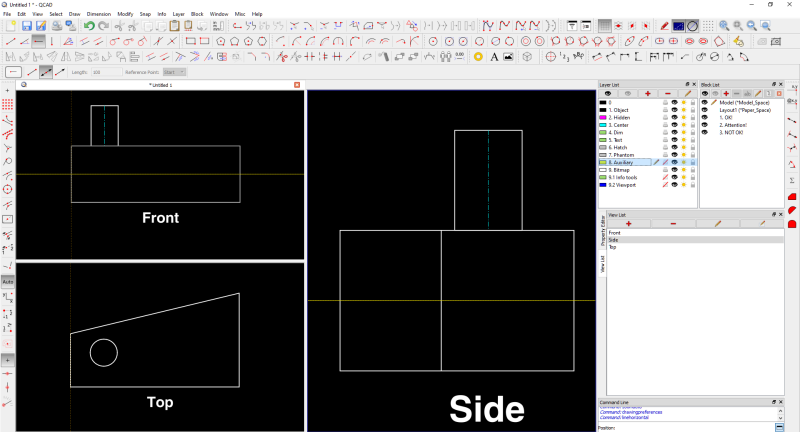Toggle lock on 1. Object layer

click(x=693, y=110)
